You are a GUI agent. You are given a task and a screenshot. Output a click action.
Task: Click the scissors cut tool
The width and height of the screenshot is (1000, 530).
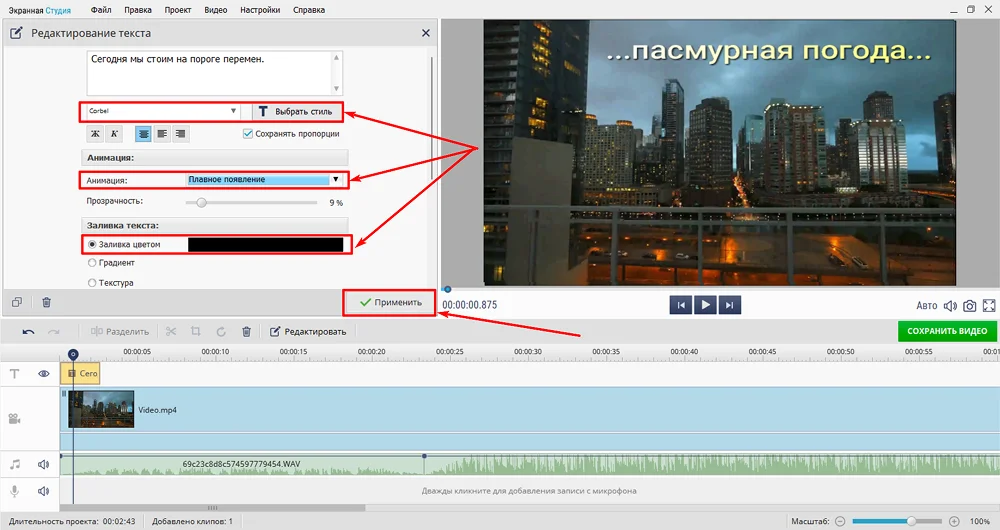pyautogui.click(x=171, y=332)
